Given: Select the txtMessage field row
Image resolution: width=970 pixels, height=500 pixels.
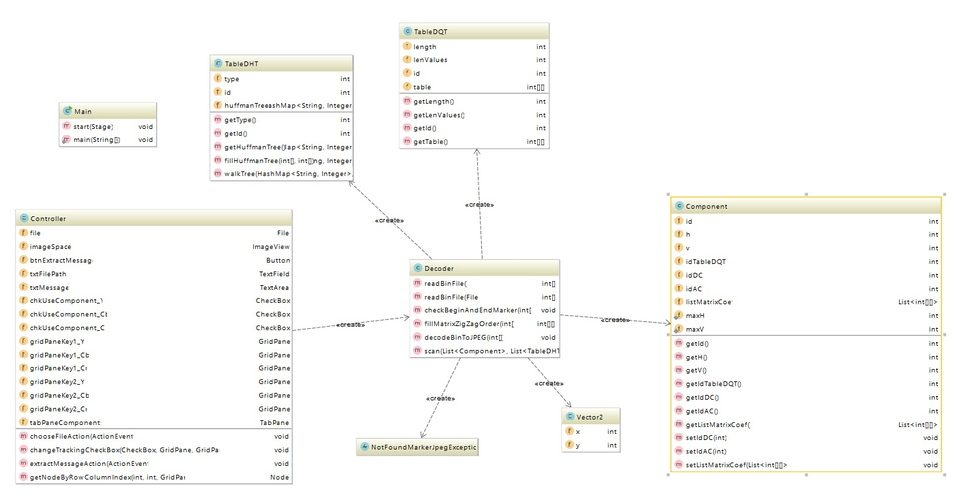Looking at the screenshot, I should (154, 288).
